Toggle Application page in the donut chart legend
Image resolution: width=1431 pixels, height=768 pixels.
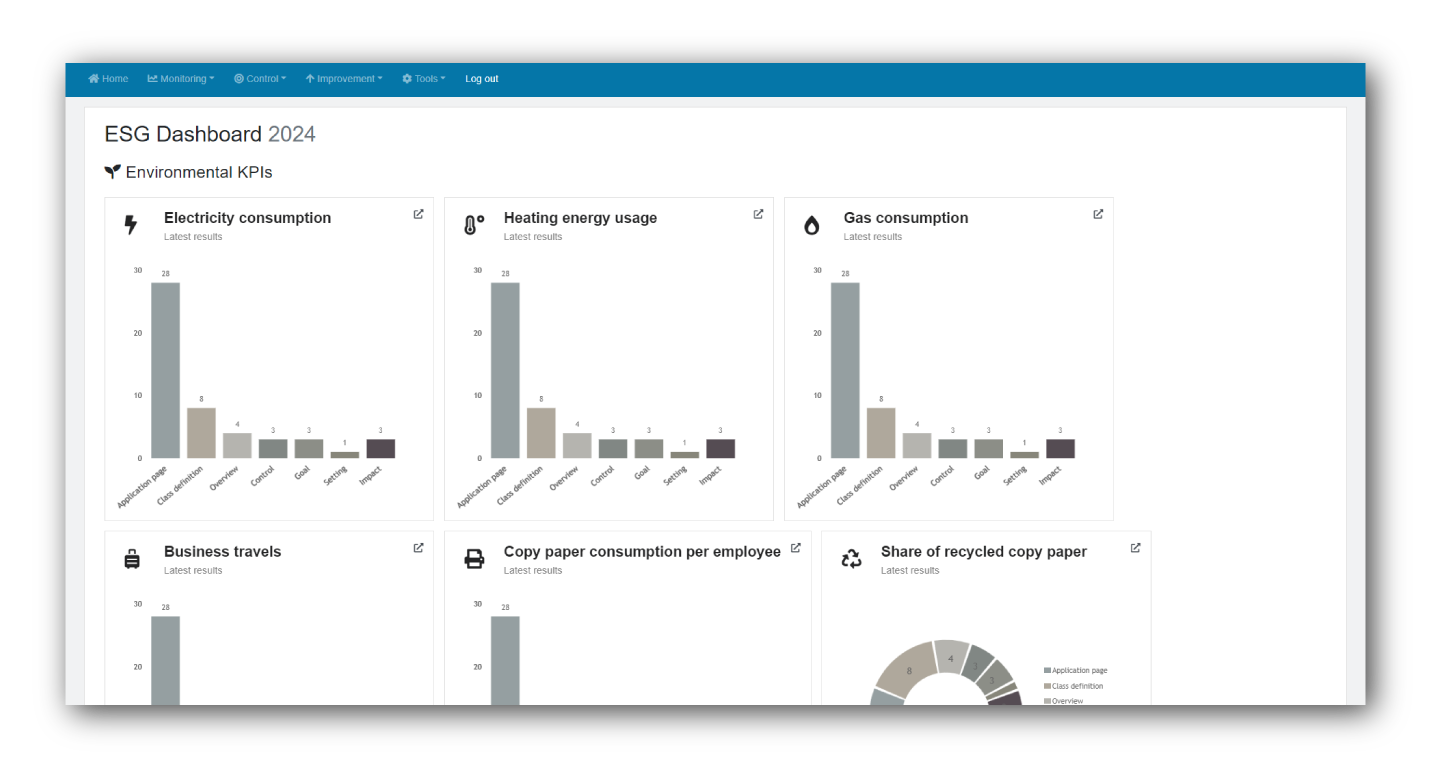pyautogui.click(x=1076, y=670)
